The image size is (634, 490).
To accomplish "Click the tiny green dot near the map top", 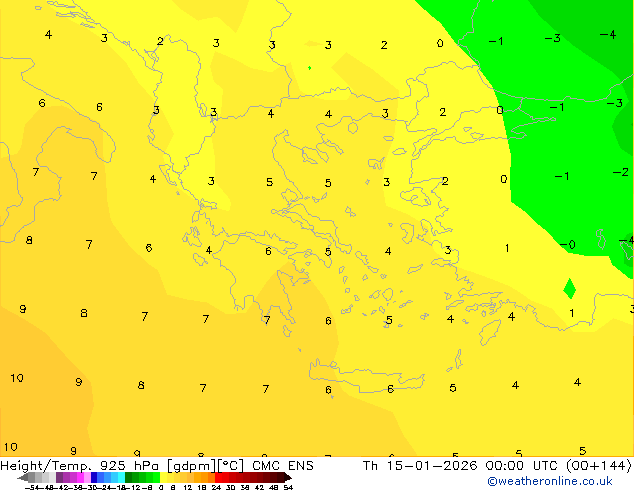I will [x=309, y=68].
